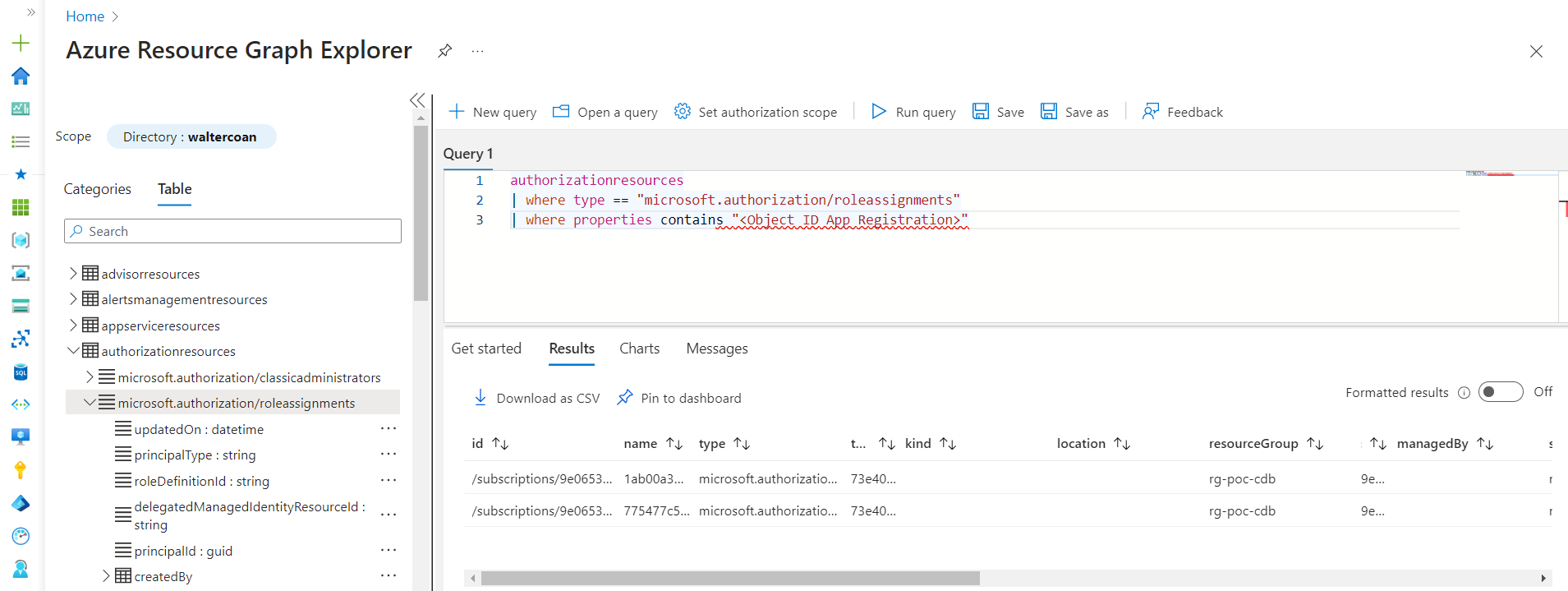Expand the advisorresources table
The height and width of the screenshot is (591, 1568).
coord(73,273)
